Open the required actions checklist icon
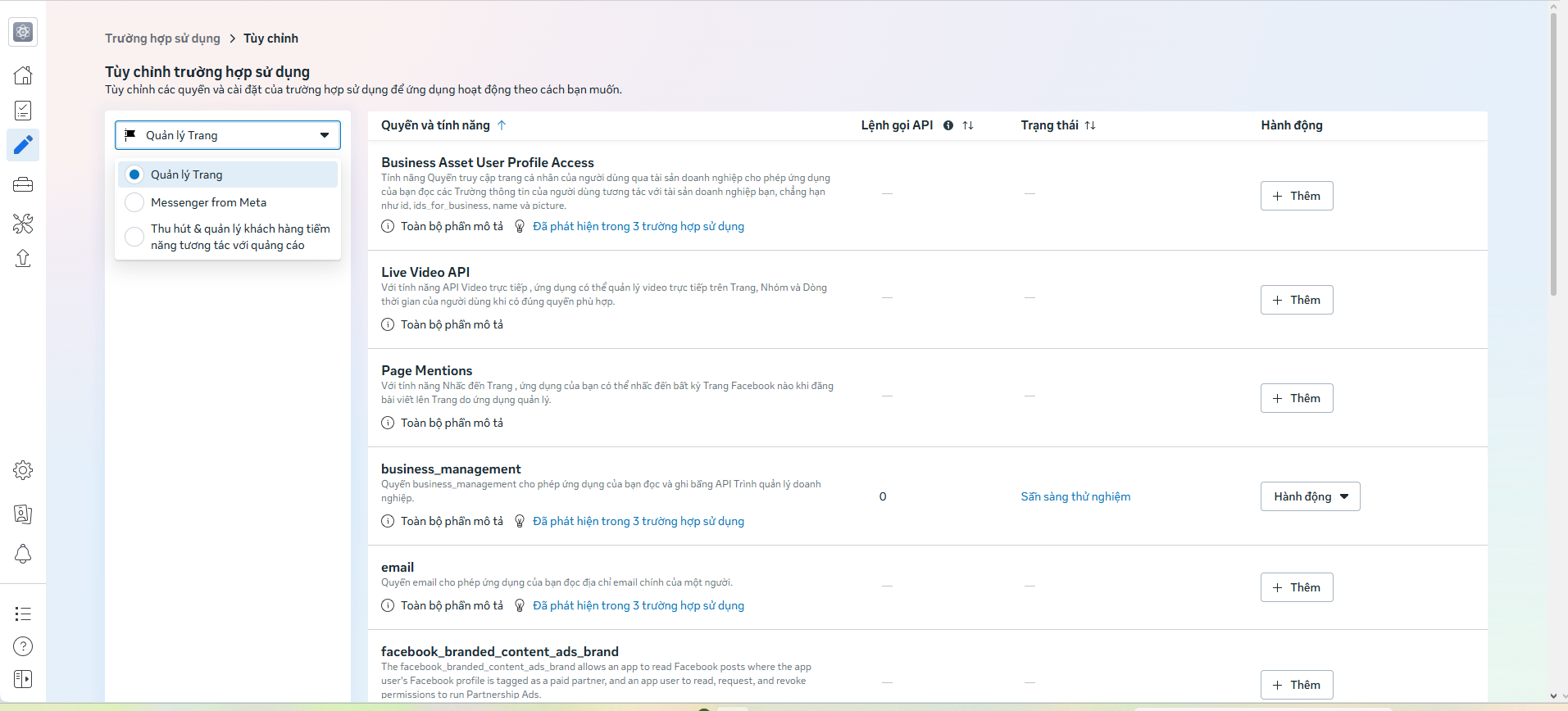Image resolution: width=1568 pixels, height=711 pixels. (x=23, y=111)
